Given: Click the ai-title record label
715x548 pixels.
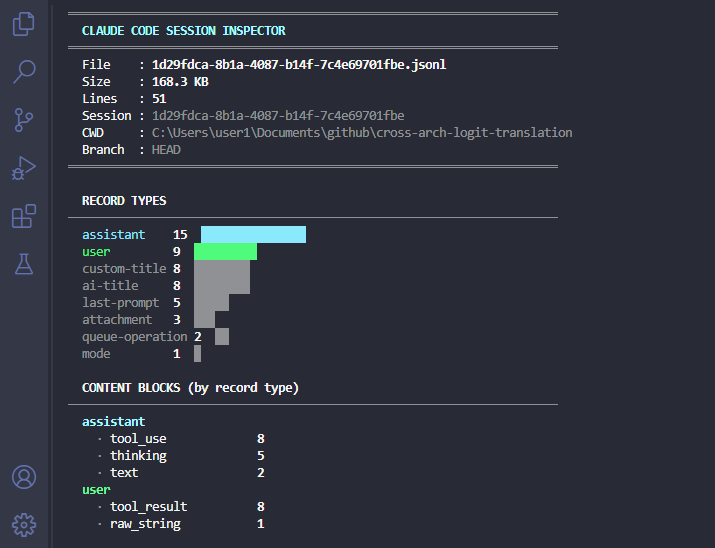Looking at the screenshot, I should (110, 285).
